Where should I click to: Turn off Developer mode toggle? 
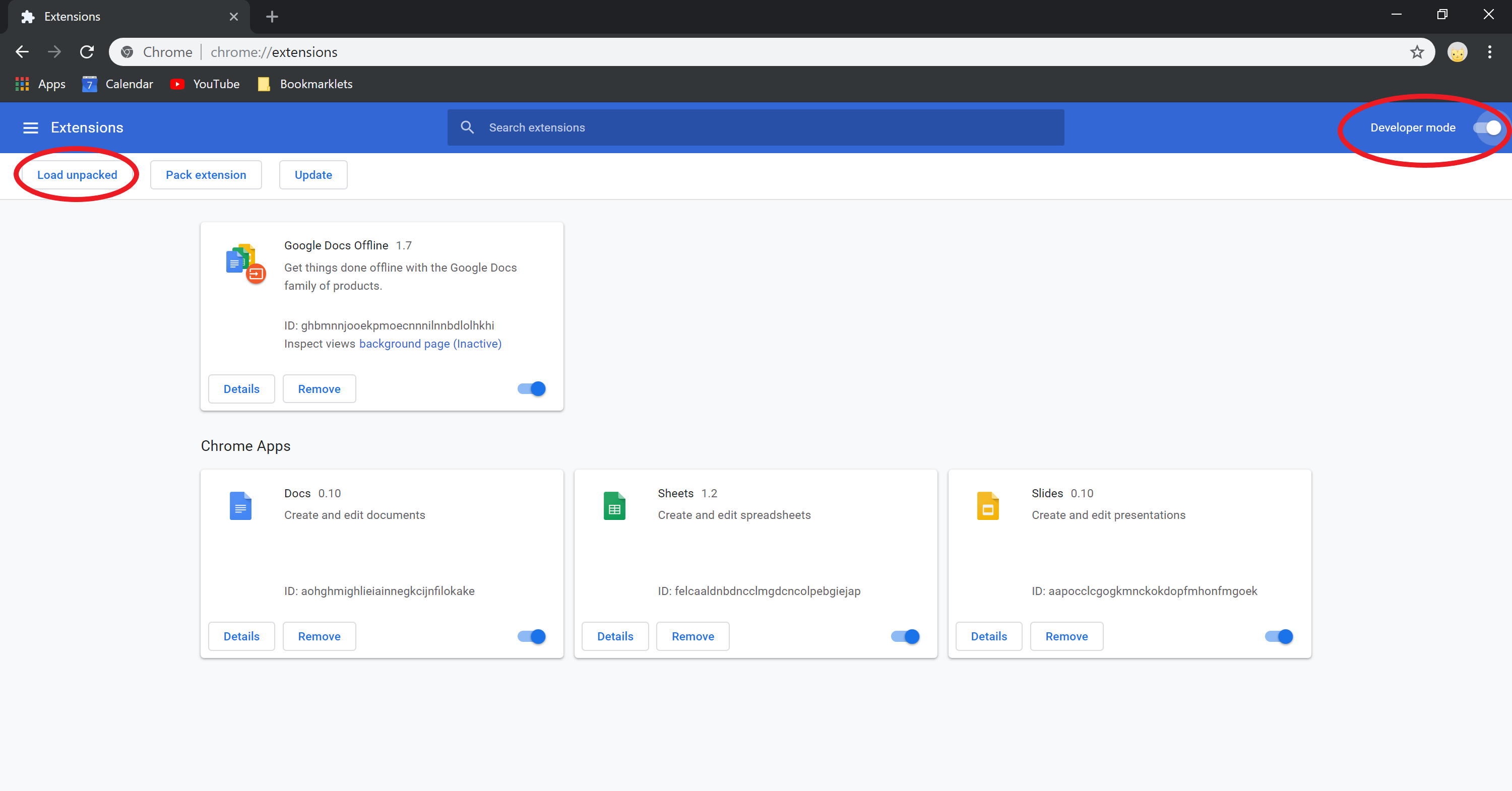pyautogui.click(x=1487, y=128)
